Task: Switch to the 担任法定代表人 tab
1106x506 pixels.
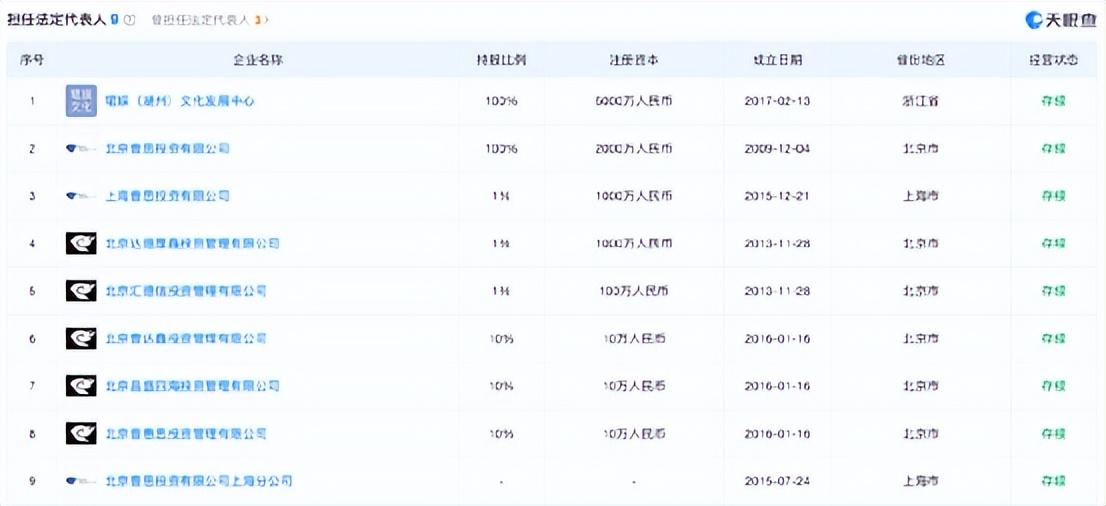Action: 58,20
